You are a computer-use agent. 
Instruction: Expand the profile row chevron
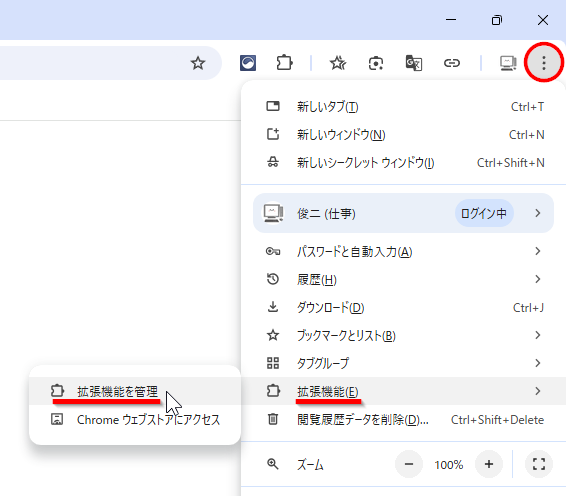[537, 213]
